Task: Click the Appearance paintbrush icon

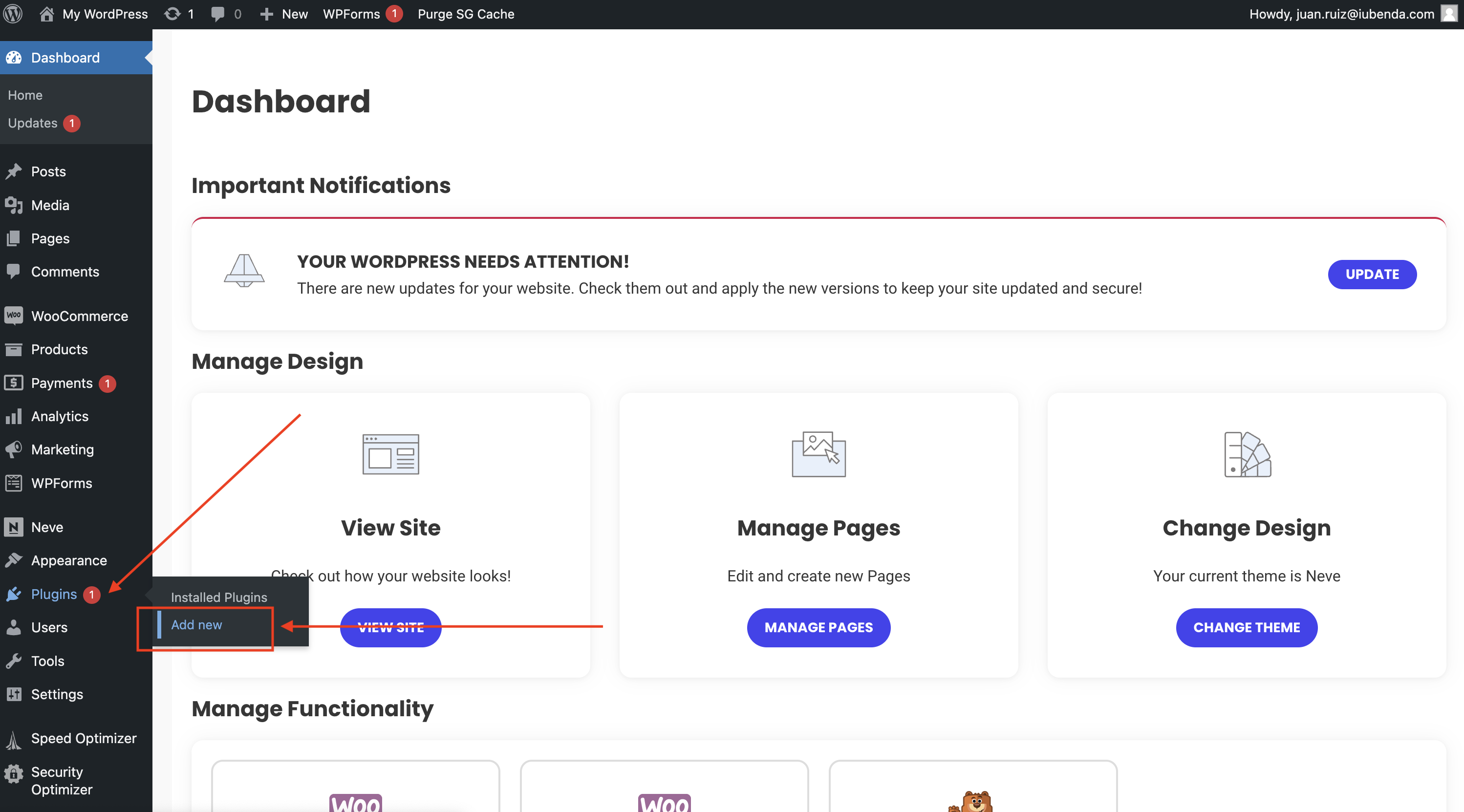Action: coord(14,560)
